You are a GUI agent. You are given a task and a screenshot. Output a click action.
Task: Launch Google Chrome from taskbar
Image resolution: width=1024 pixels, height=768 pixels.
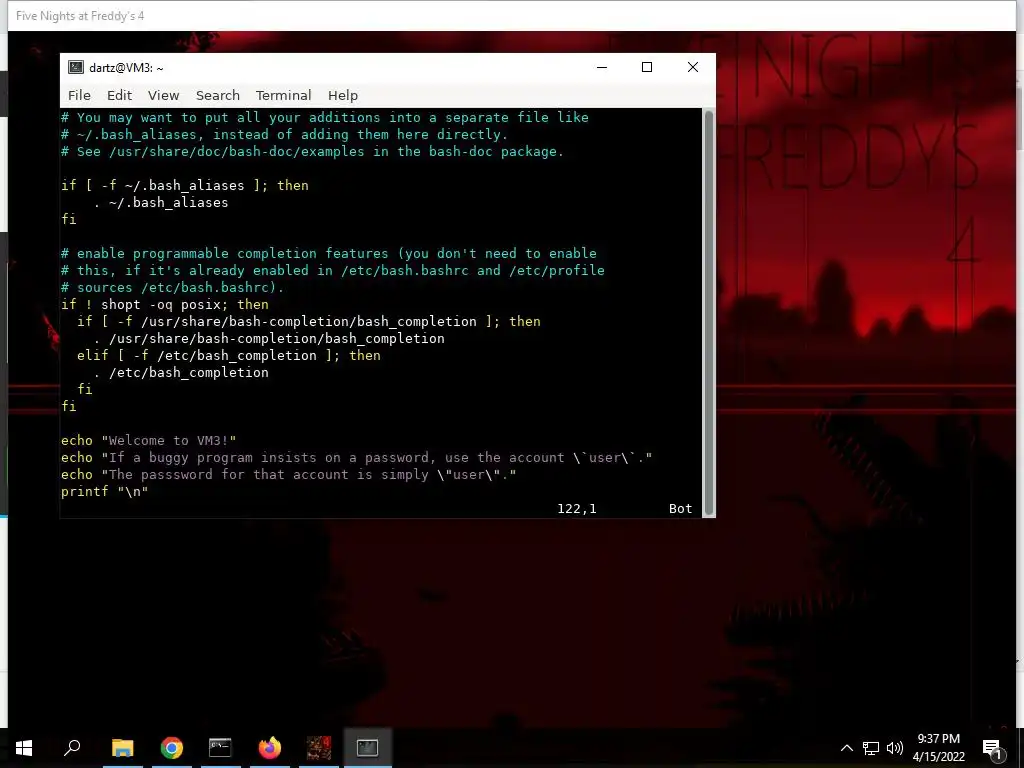172,748
